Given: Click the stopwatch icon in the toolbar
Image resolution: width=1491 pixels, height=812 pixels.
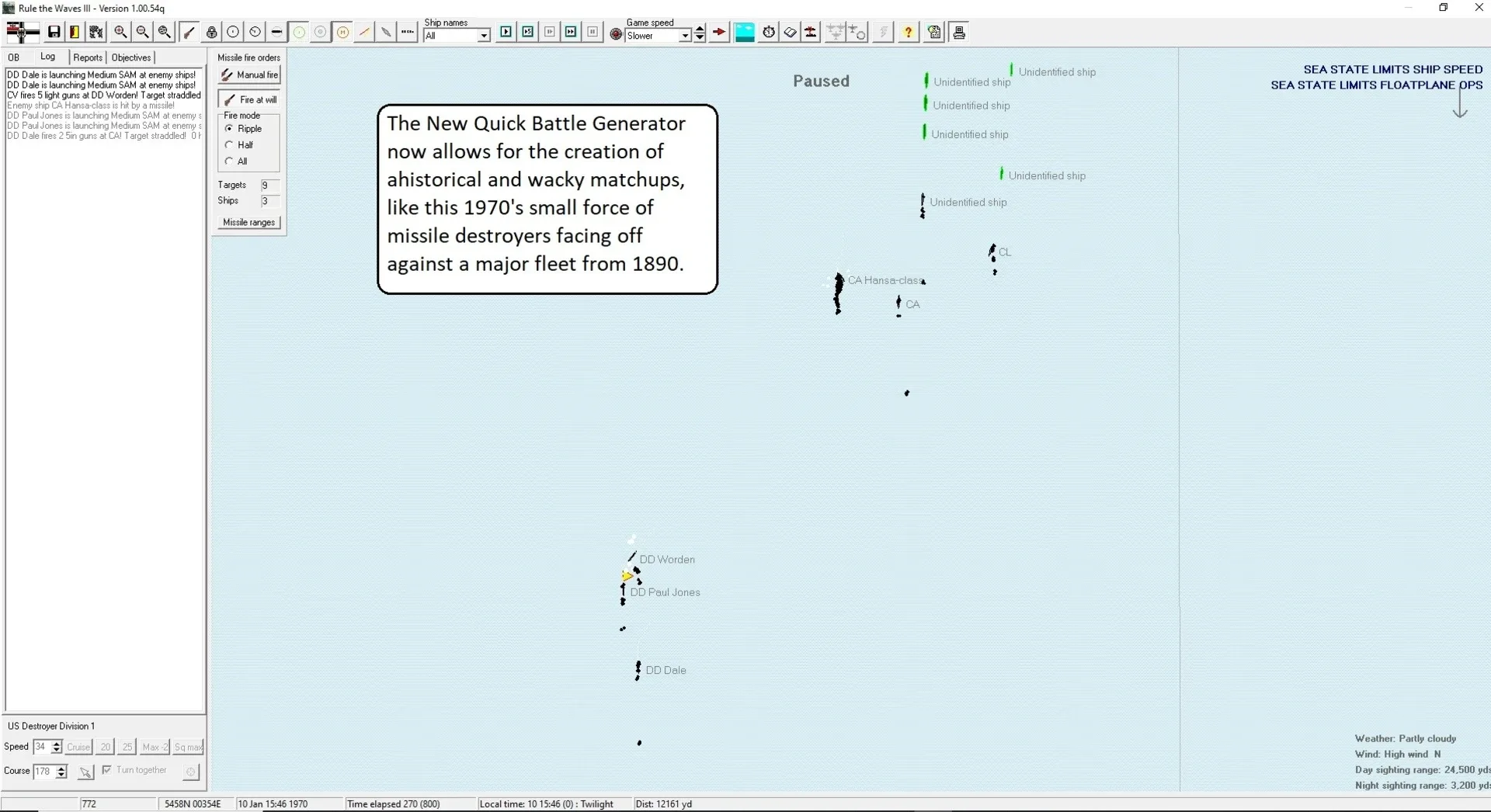Looking at the screenshot, I should [768, 33].
